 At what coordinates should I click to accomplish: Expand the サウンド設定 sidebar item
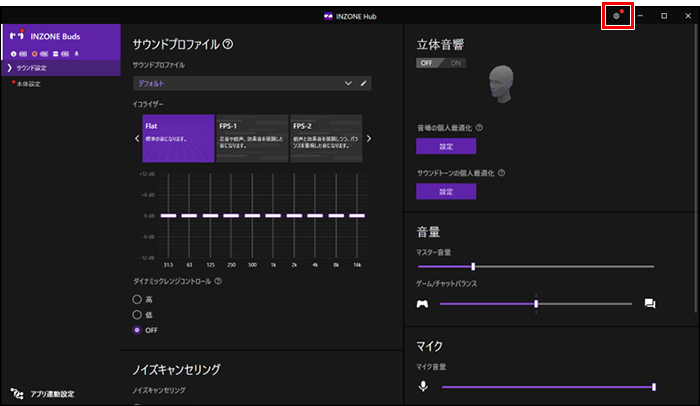61,68
